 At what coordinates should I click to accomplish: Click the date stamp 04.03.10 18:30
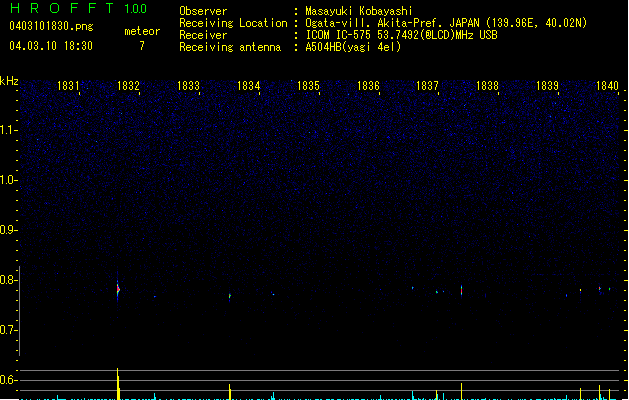tap(51, 46)
